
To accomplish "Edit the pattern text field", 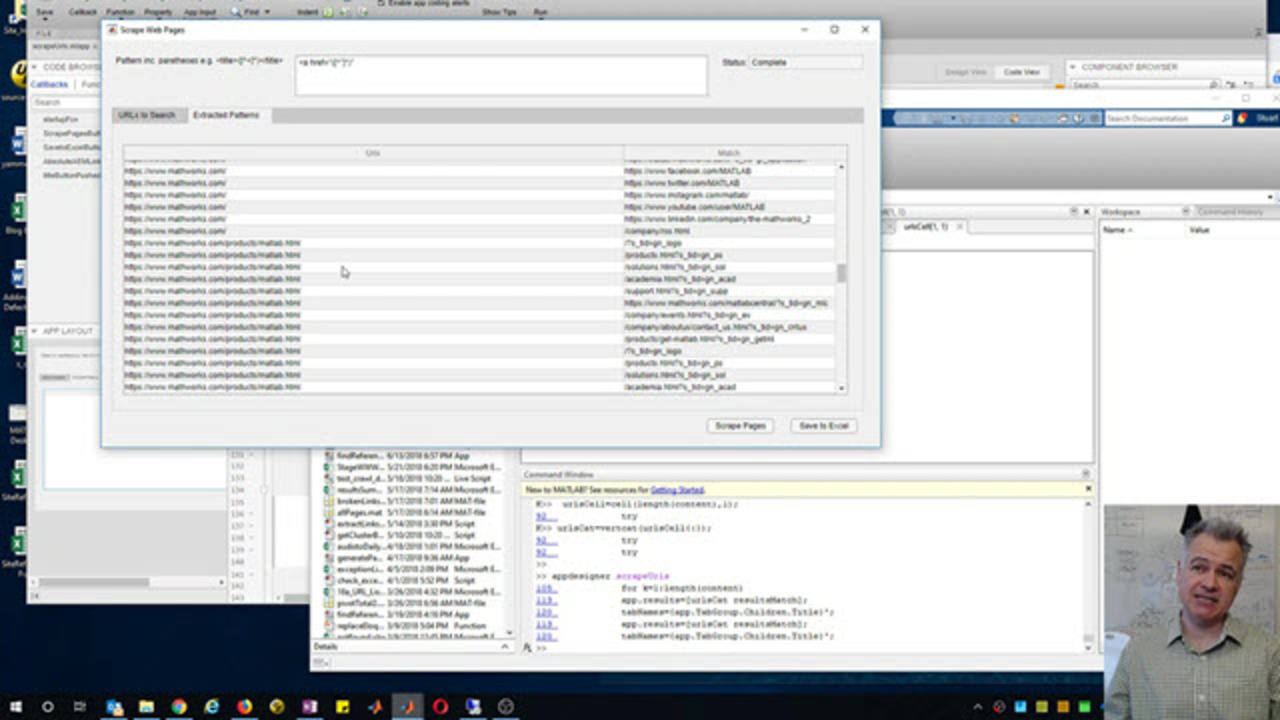I will [x=501, y=75].
